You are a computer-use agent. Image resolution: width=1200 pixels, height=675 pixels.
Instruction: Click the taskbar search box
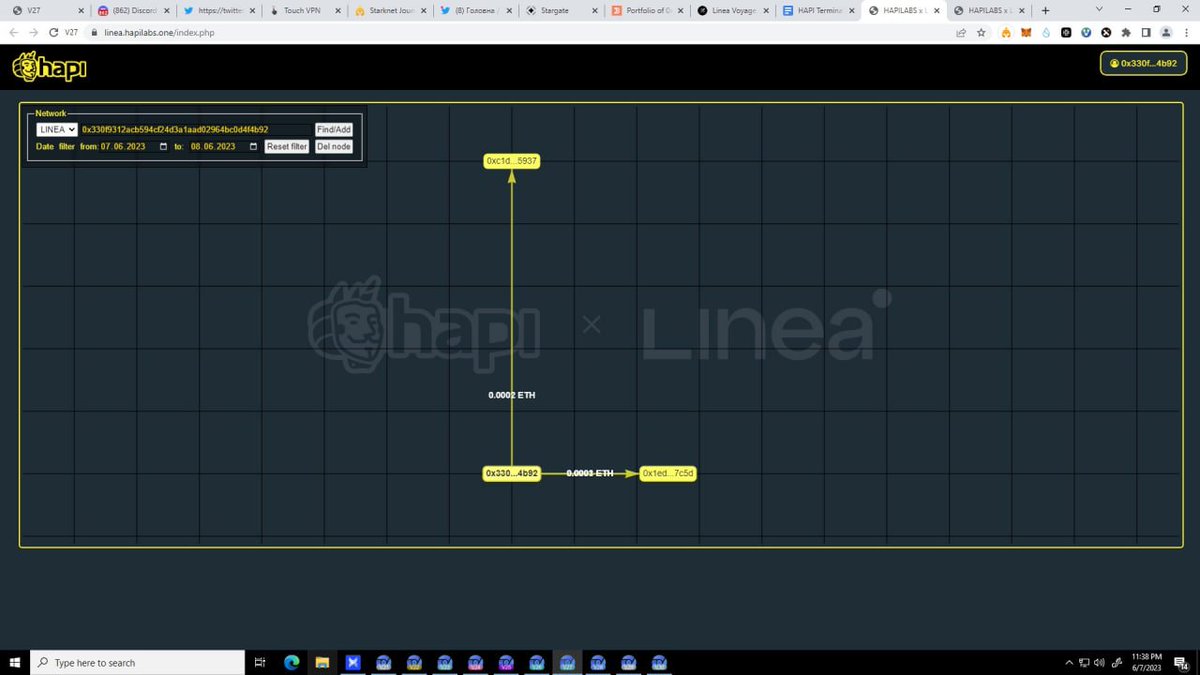tap(137, 662)
